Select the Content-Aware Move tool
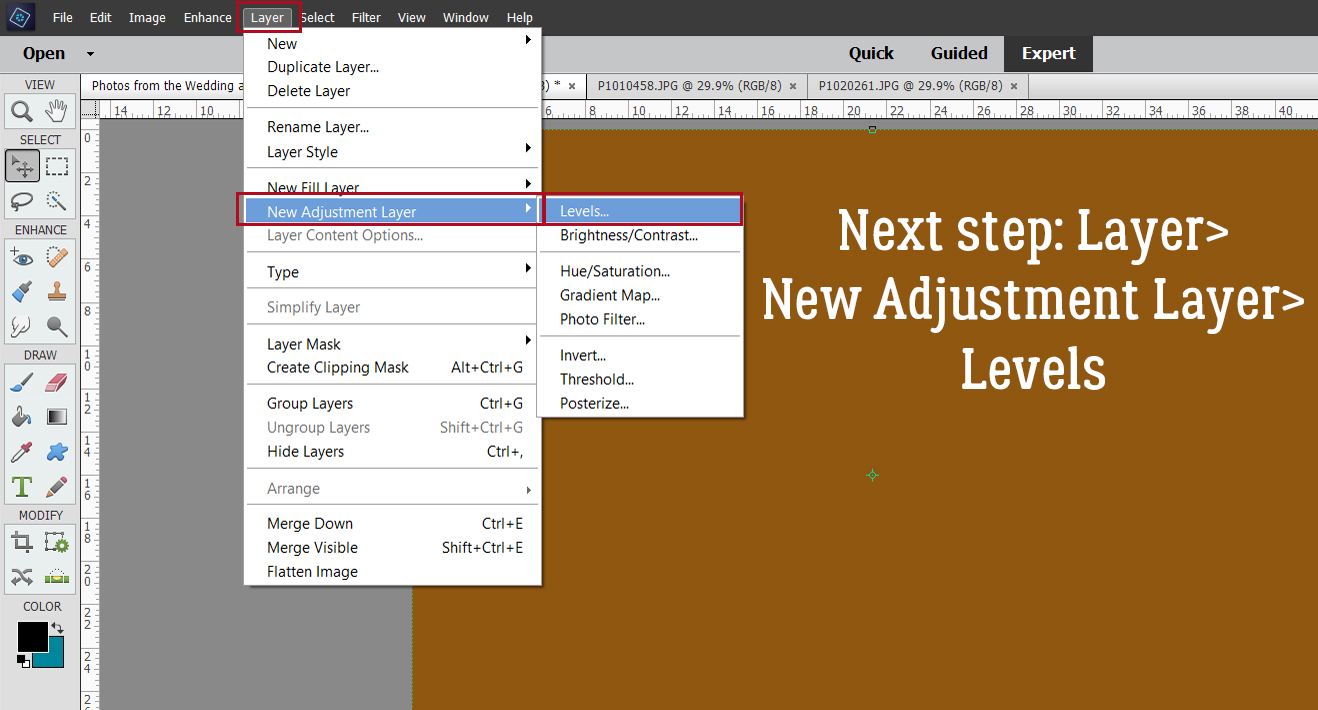The width and height of the screenshot is (1318, 710). pyautogui.click(x=22, y=576)
